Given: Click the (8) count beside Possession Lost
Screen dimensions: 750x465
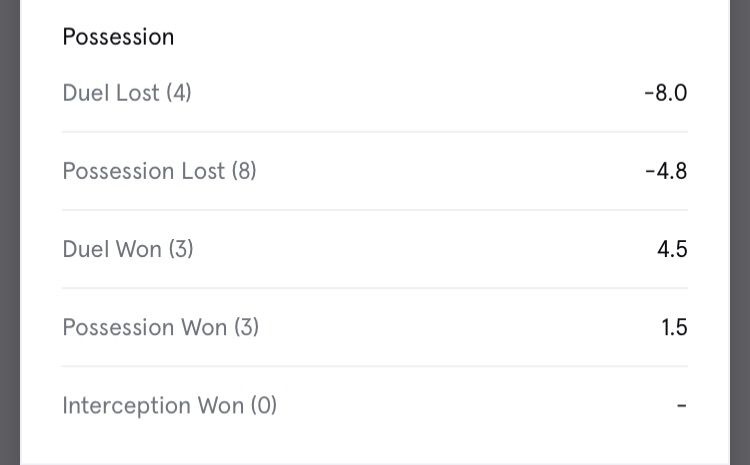Looking at the screenshot, I should [x=244, y=171].
